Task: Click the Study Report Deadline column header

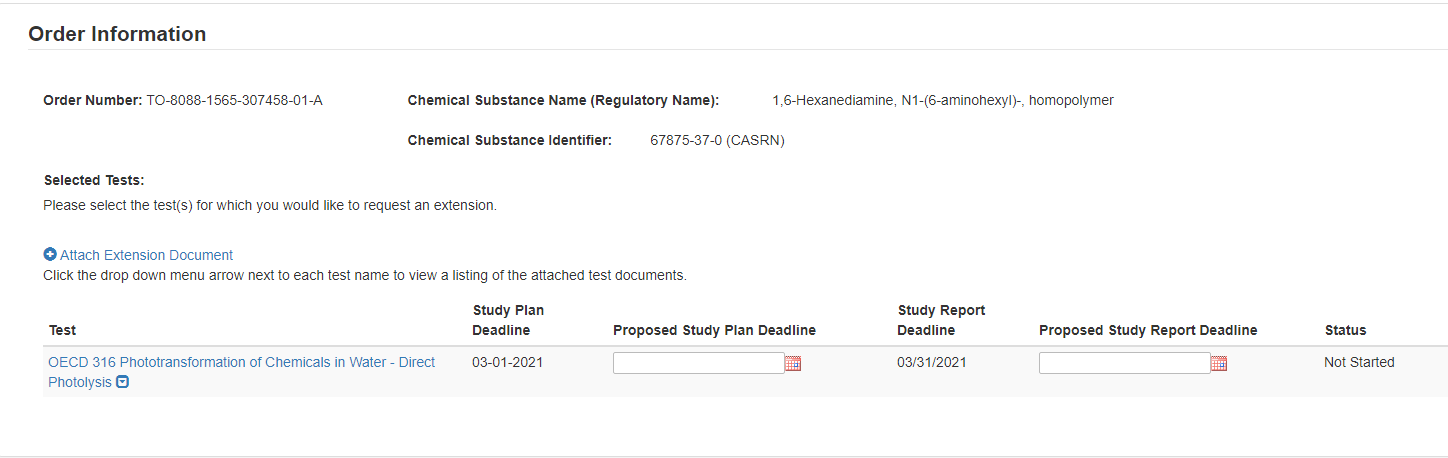Action: [x=941, y=320]
